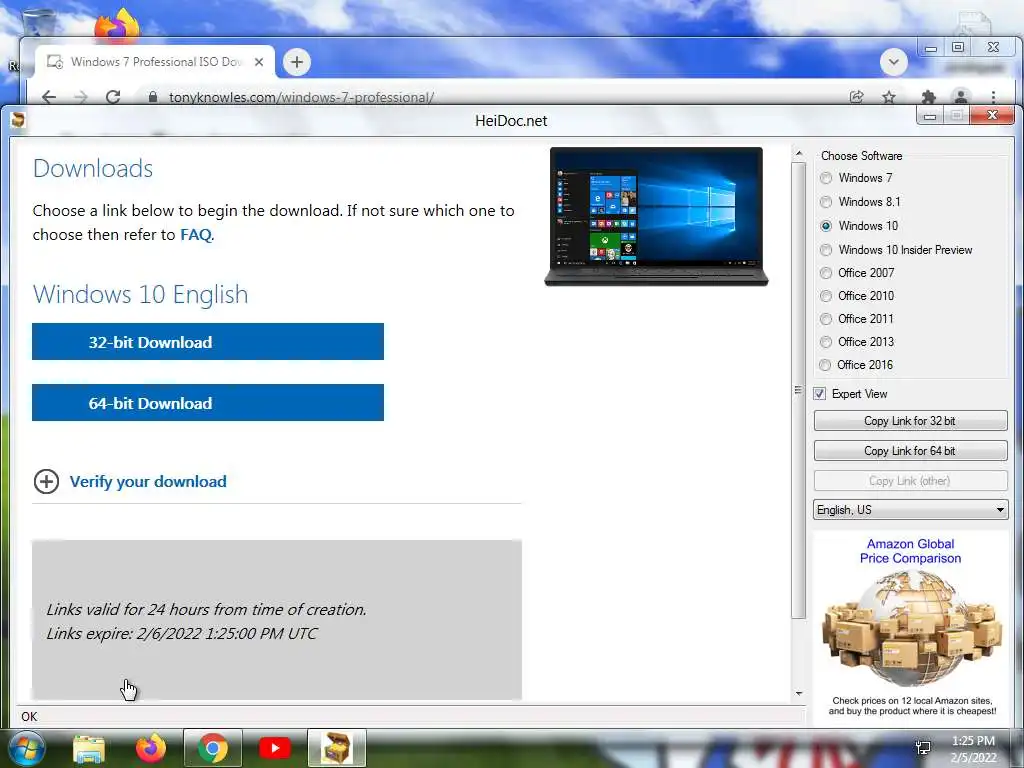Click the 'Downloads' heading text

click(x=93, y=168)
